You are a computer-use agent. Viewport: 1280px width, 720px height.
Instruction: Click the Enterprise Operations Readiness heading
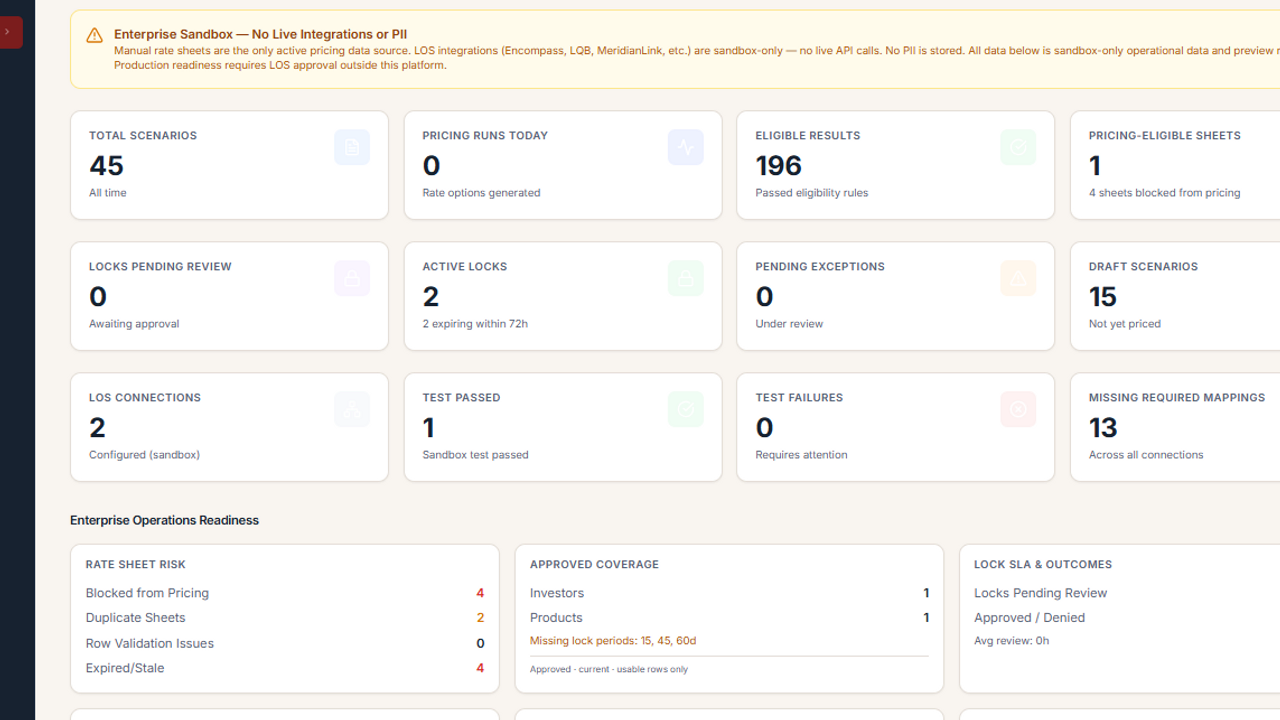point(164,520)
